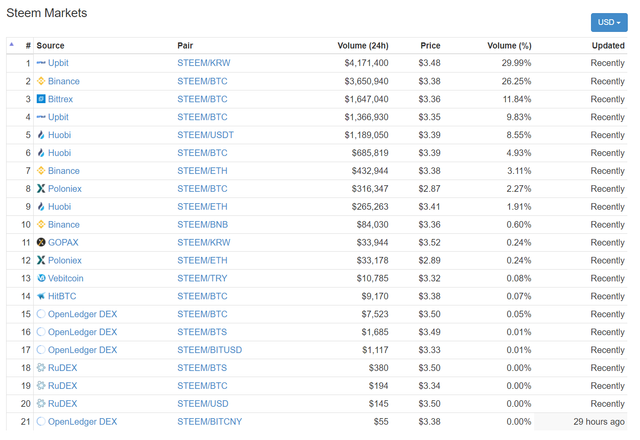This screenshot has width=640, height=440.
Task: Select the $2.87 price cell
Action: point(429,189)
